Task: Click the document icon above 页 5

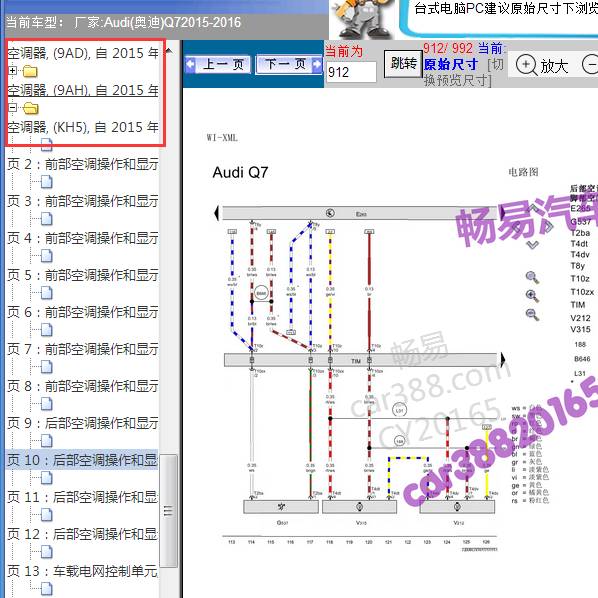Action: (47, 256)
